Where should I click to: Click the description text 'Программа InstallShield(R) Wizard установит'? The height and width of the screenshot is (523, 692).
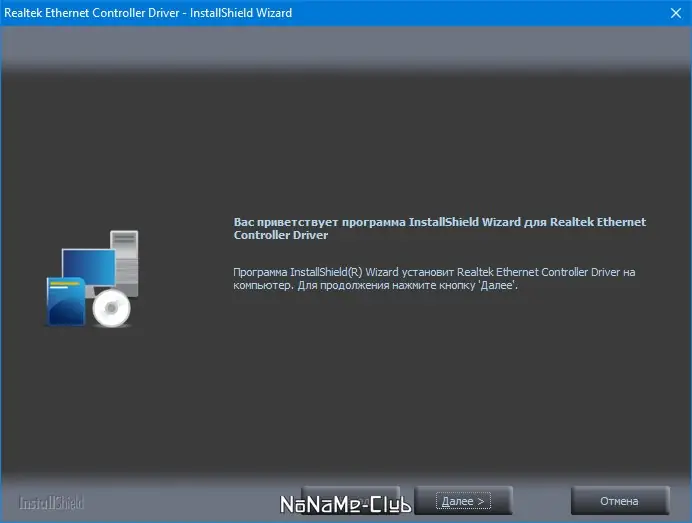(x=343, y=272)
